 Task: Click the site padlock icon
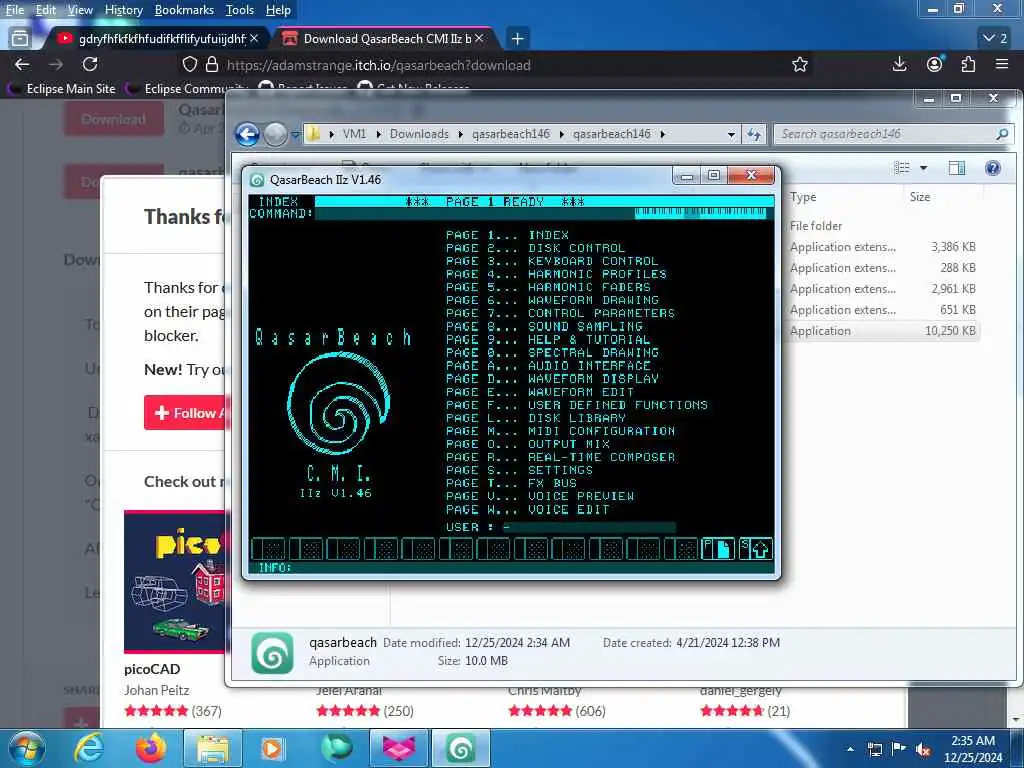coord(212,65)
